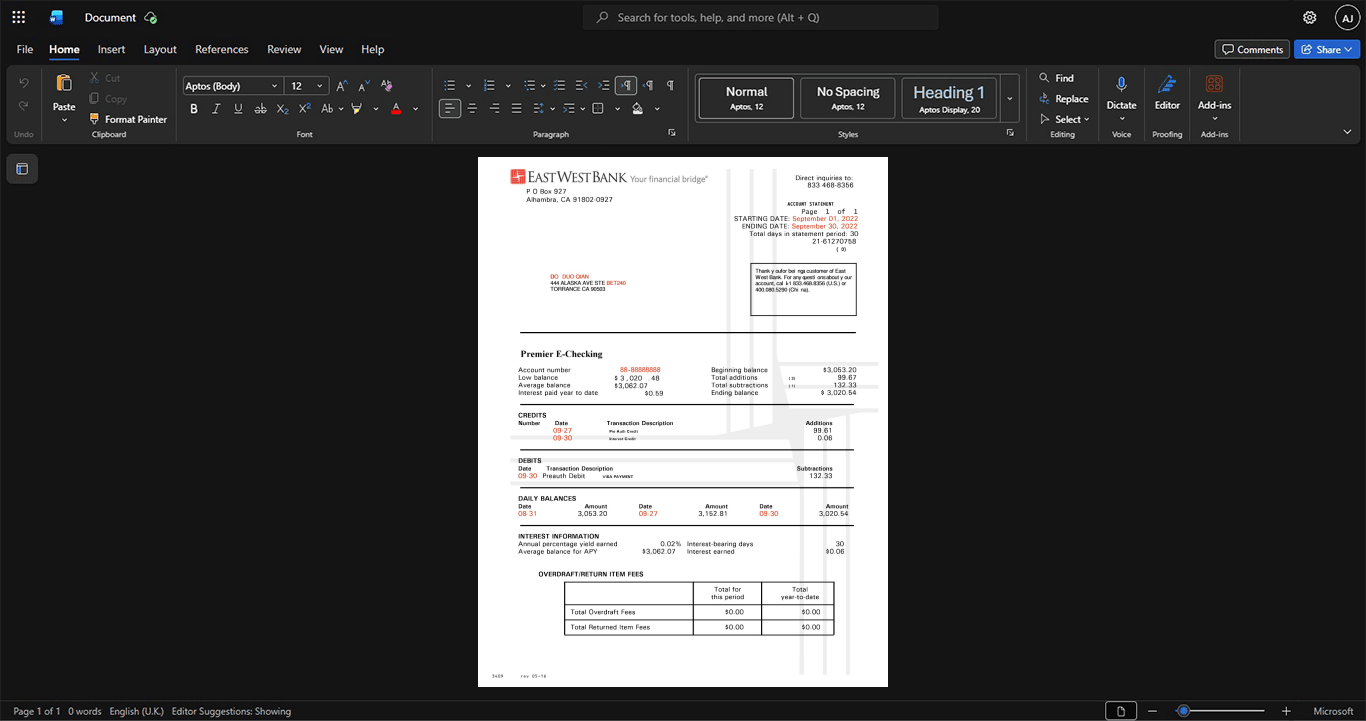
Task: Start a numbered list
Action: [x=489, y=86]
